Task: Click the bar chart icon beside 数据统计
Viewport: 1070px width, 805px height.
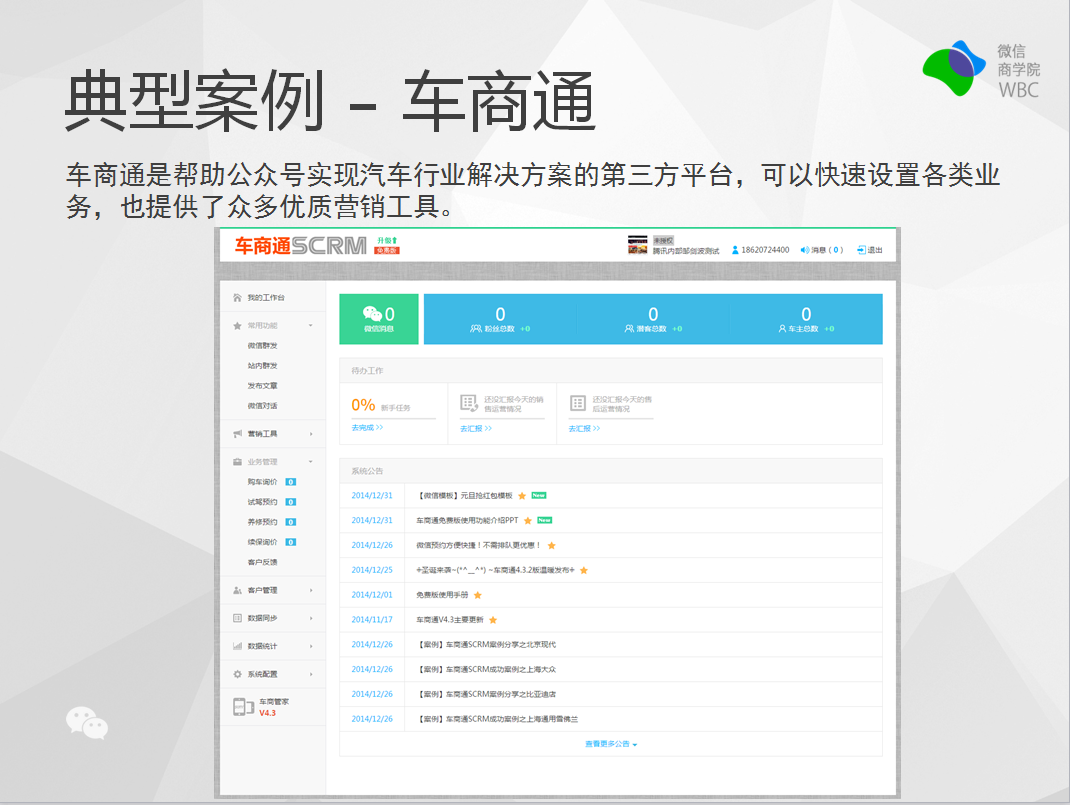Action: click(x=237, y=646)
